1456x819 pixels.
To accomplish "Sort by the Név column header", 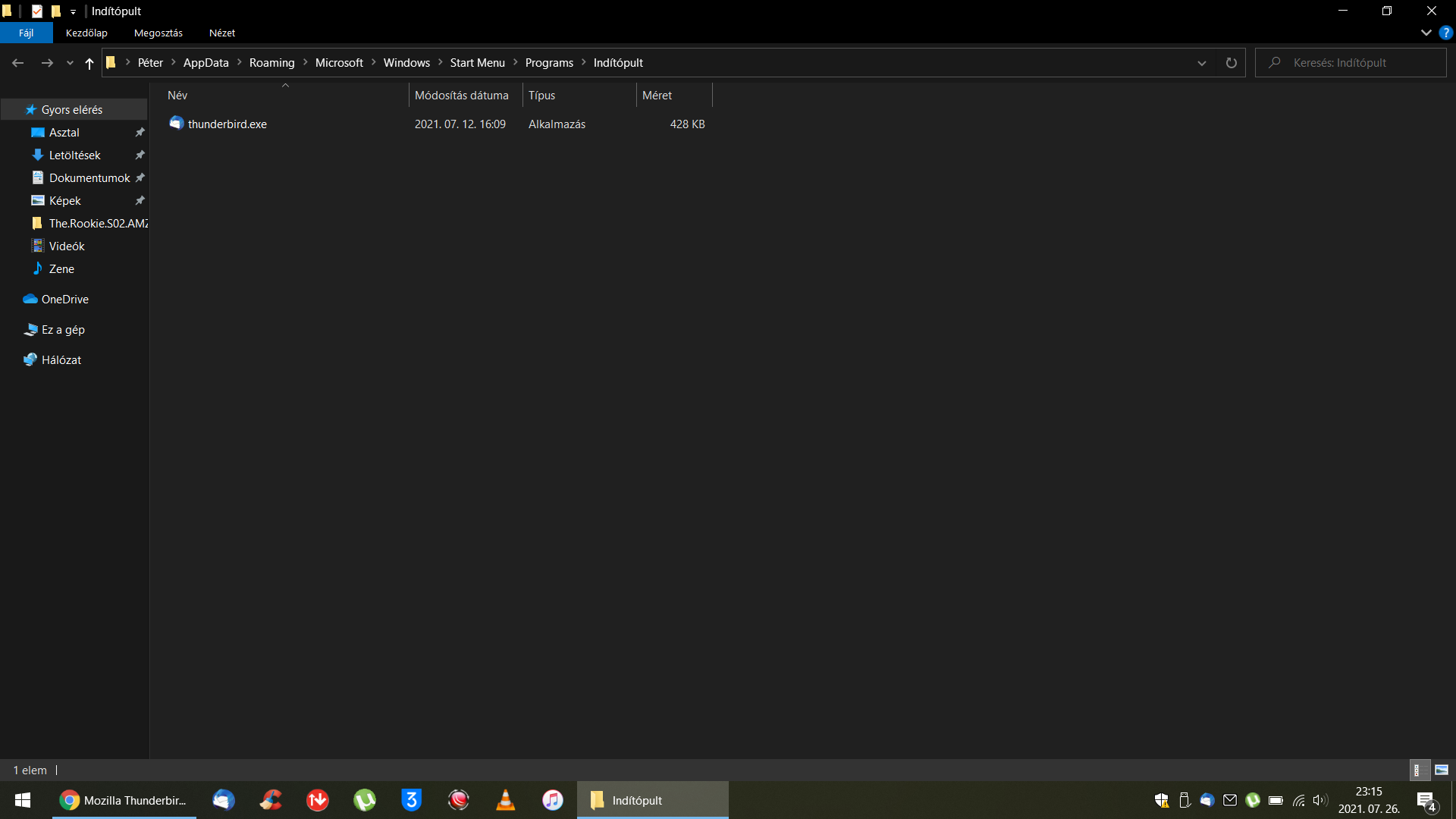I will pos(287,96).
